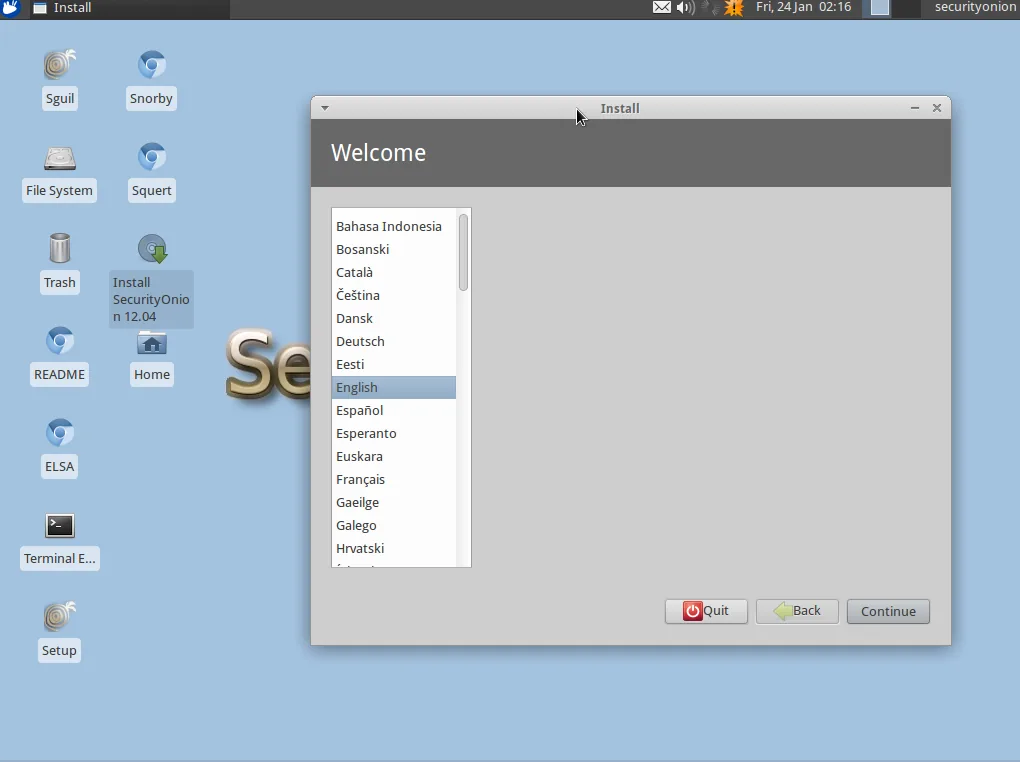
Task: Click the volume speaker tray icon
Action: coord(685,8)
